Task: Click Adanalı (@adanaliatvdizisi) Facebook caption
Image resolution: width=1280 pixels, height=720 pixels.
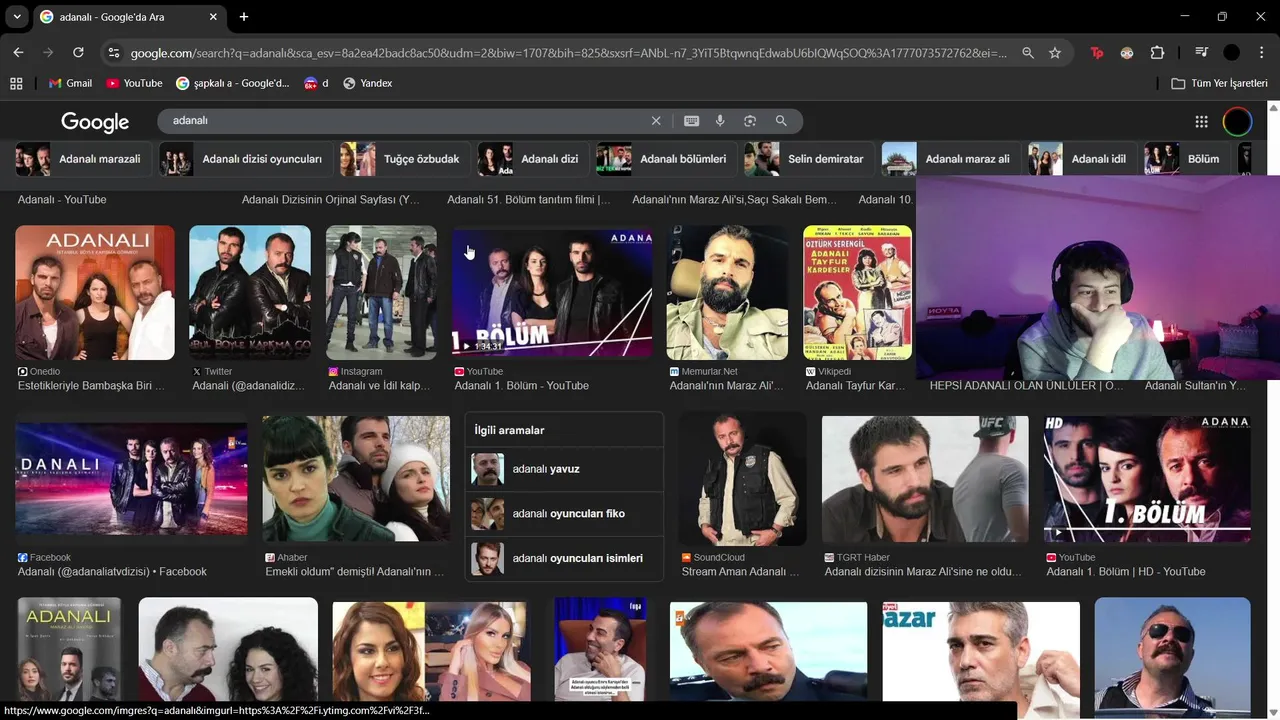Action: (112, 572)
